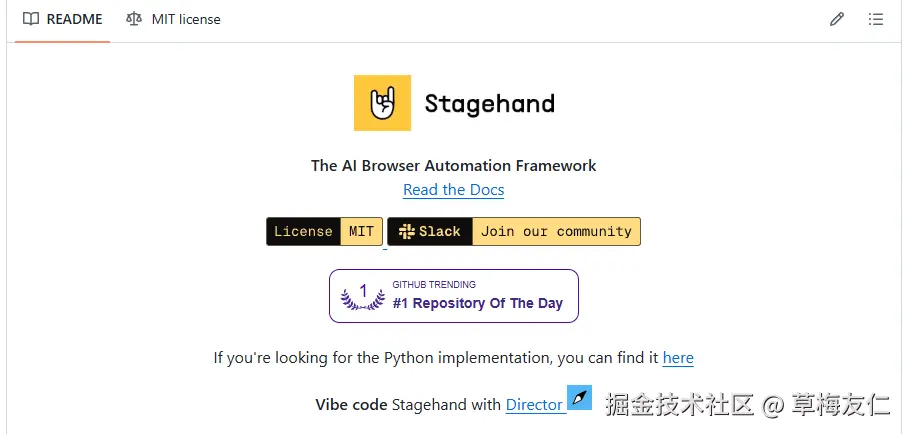Image resolution: width=906 pixels, height=434 pixels.
Task: Click the 掘金技术社区 watermark text
Action: [679, 405]
